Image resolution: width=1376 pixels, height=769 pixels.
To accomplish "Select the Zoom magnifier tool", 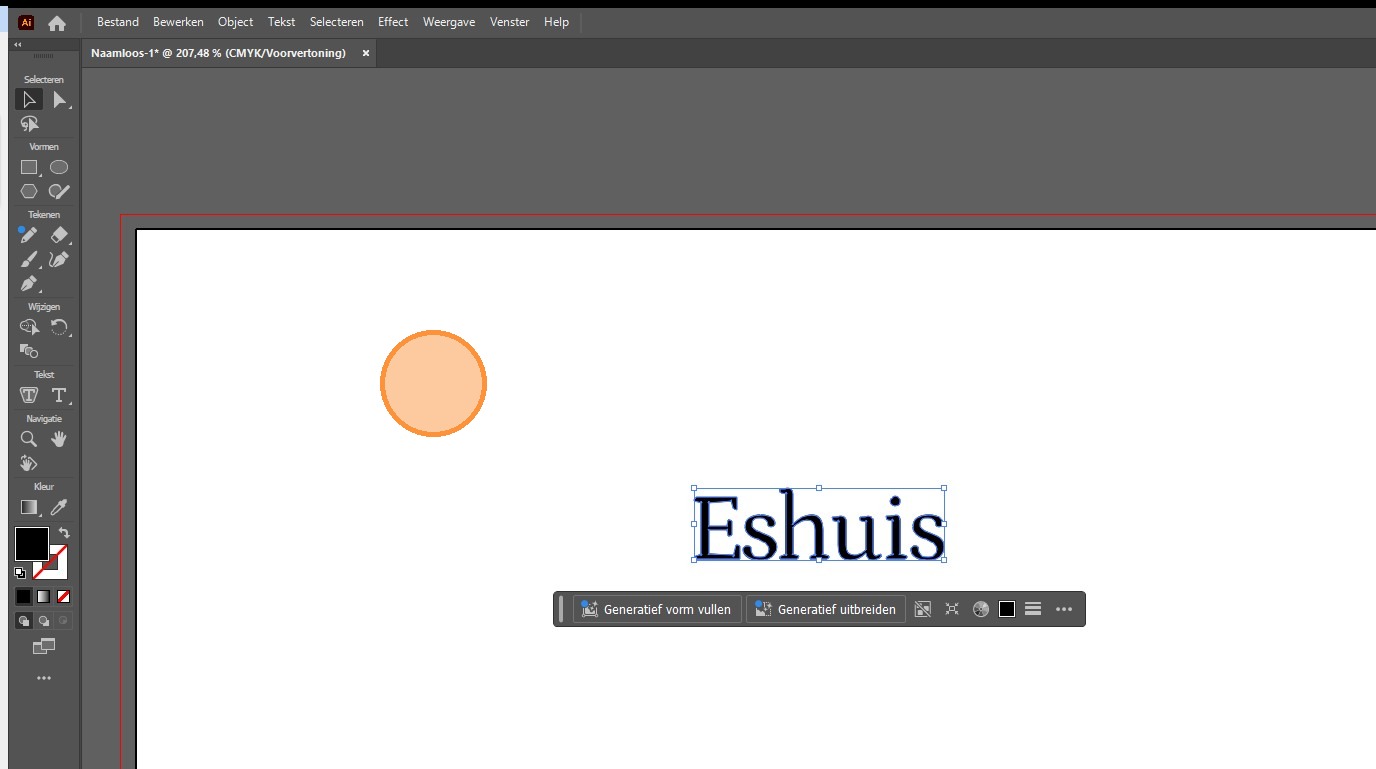I will point(29,439).
